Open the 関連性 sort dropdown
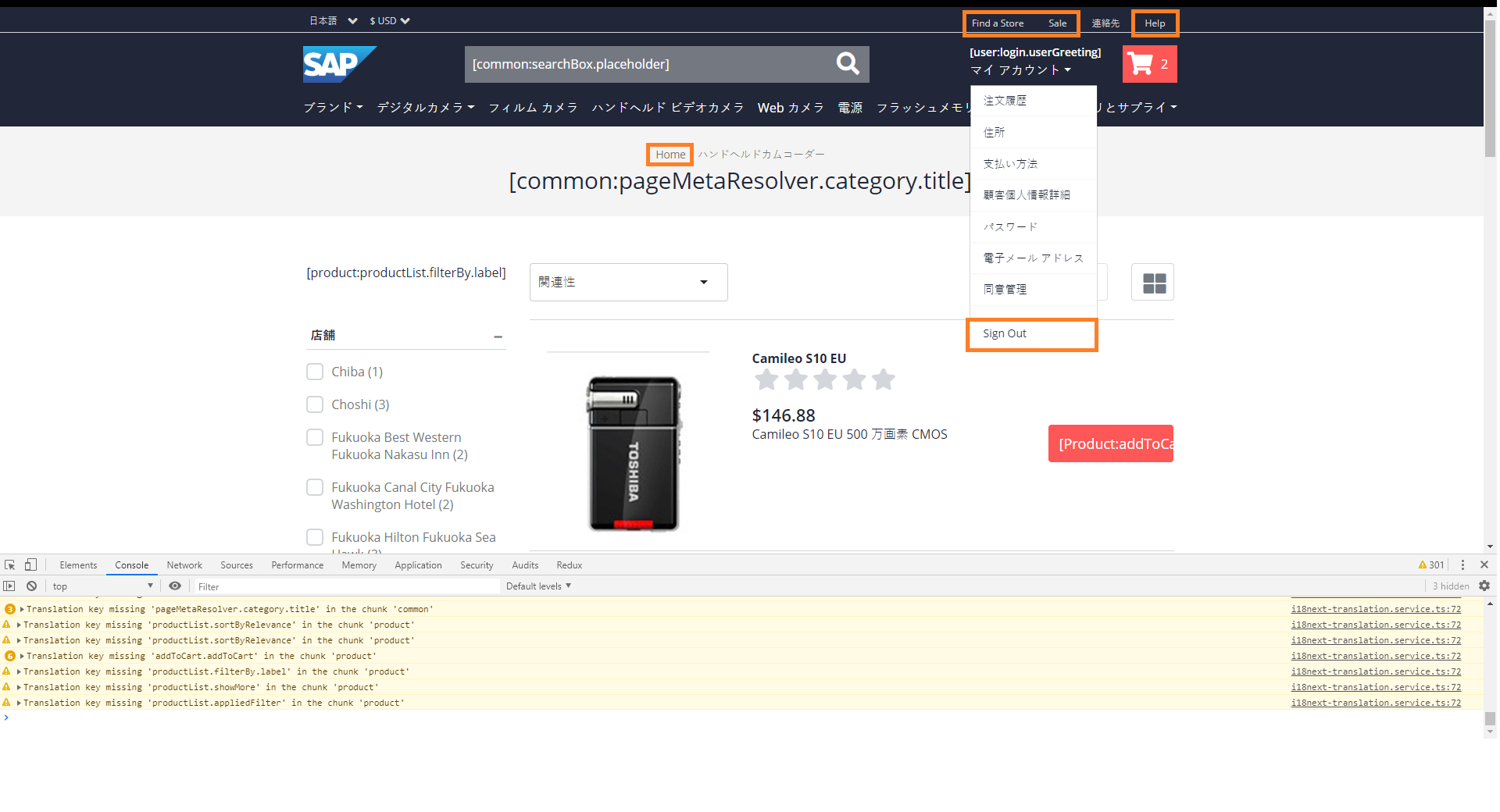Viewport: 1500px width, 812px height. pyautogui.click(x=629, y=282)
